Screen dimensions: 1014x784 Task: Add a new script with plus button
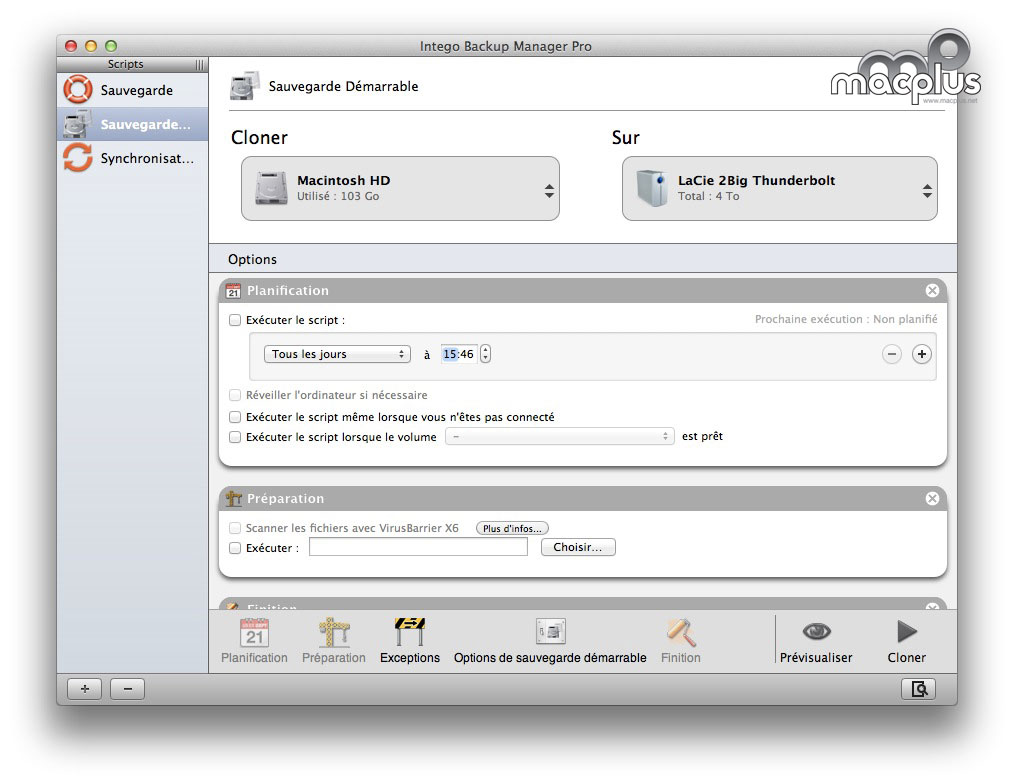click(x=85, y=689)
